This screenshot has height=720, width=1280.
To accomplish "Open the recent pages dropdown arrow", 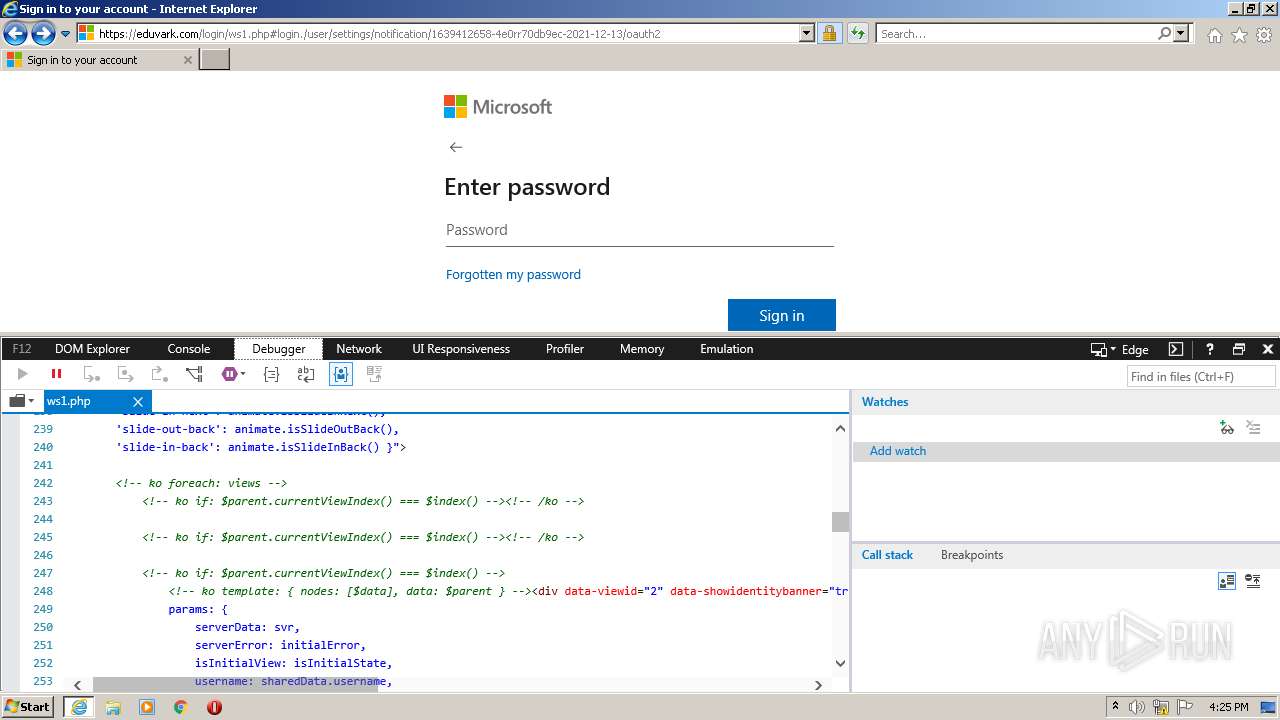I will click(x=66, y=34).
